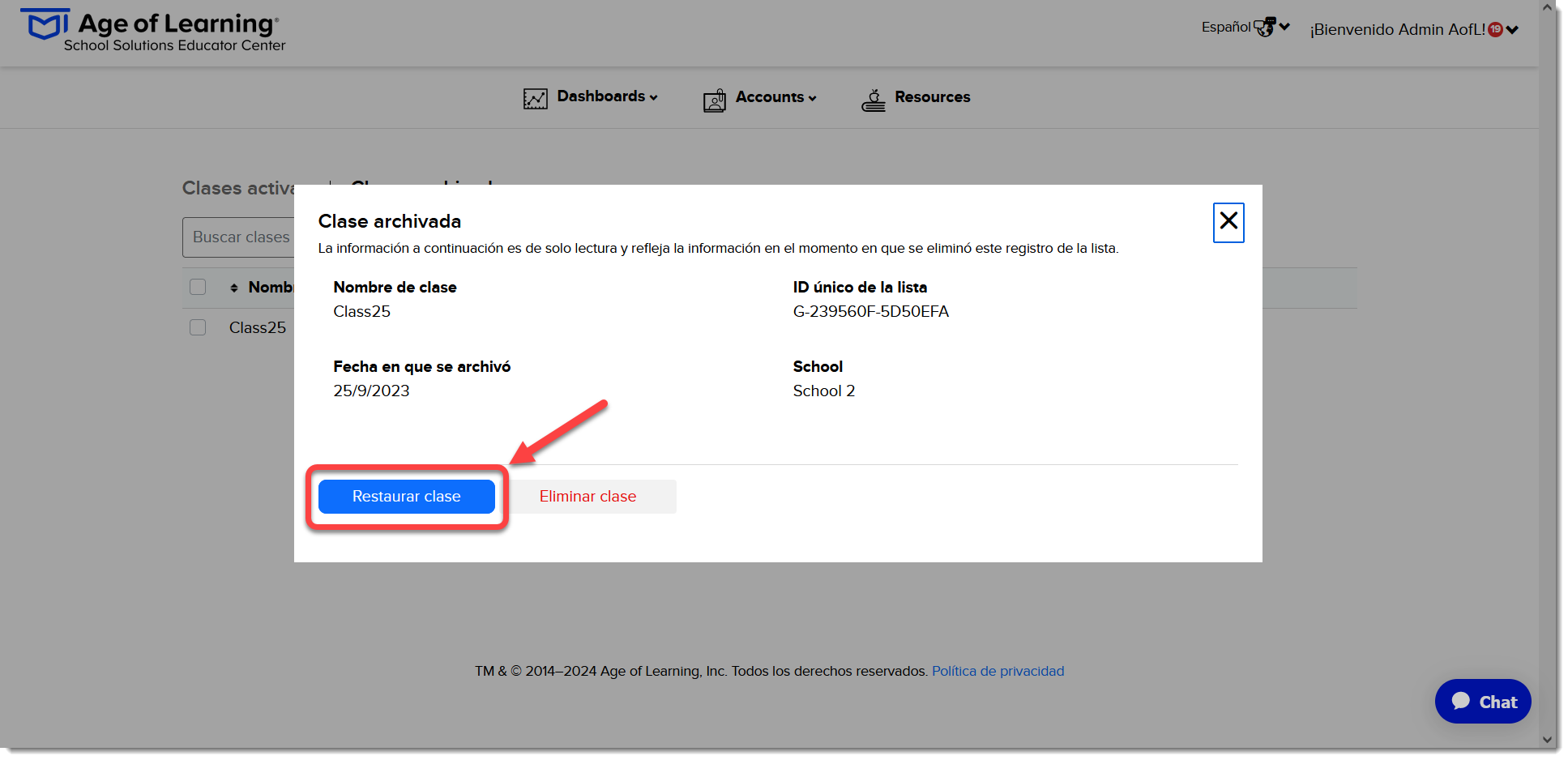Viewport: 1568px width, 760px height.
Task: Click the Eliminar clase button
Action: (588, 497)
